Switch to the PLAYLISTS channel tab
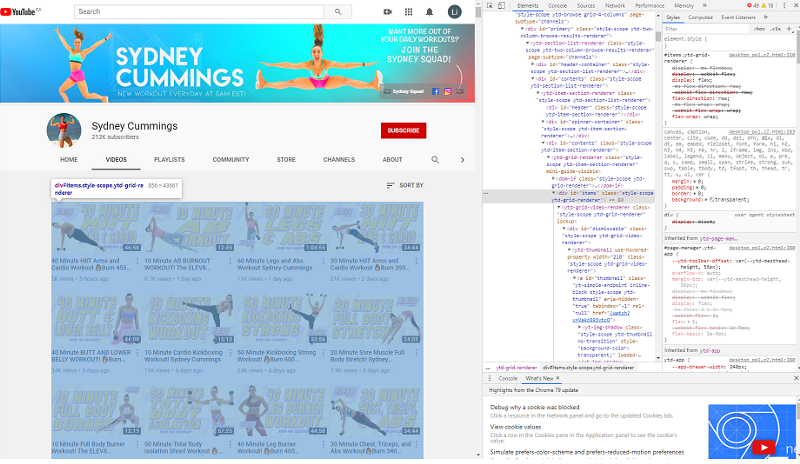 click(169, 160)
